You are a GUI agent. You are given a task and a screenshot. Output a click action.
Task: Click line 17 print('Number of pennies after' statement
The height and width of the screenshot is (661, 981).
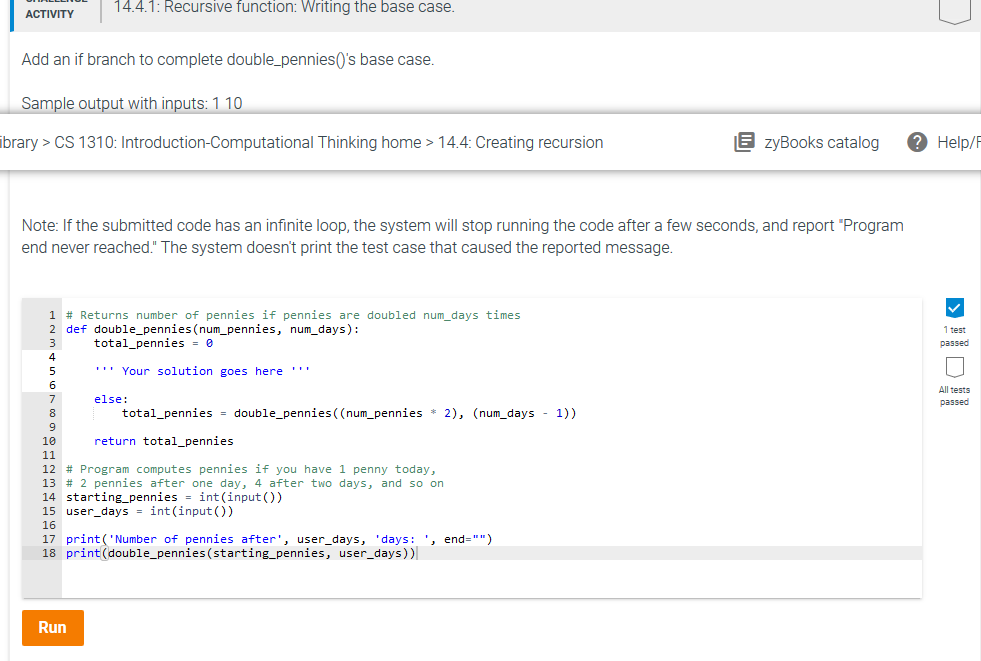279,539
